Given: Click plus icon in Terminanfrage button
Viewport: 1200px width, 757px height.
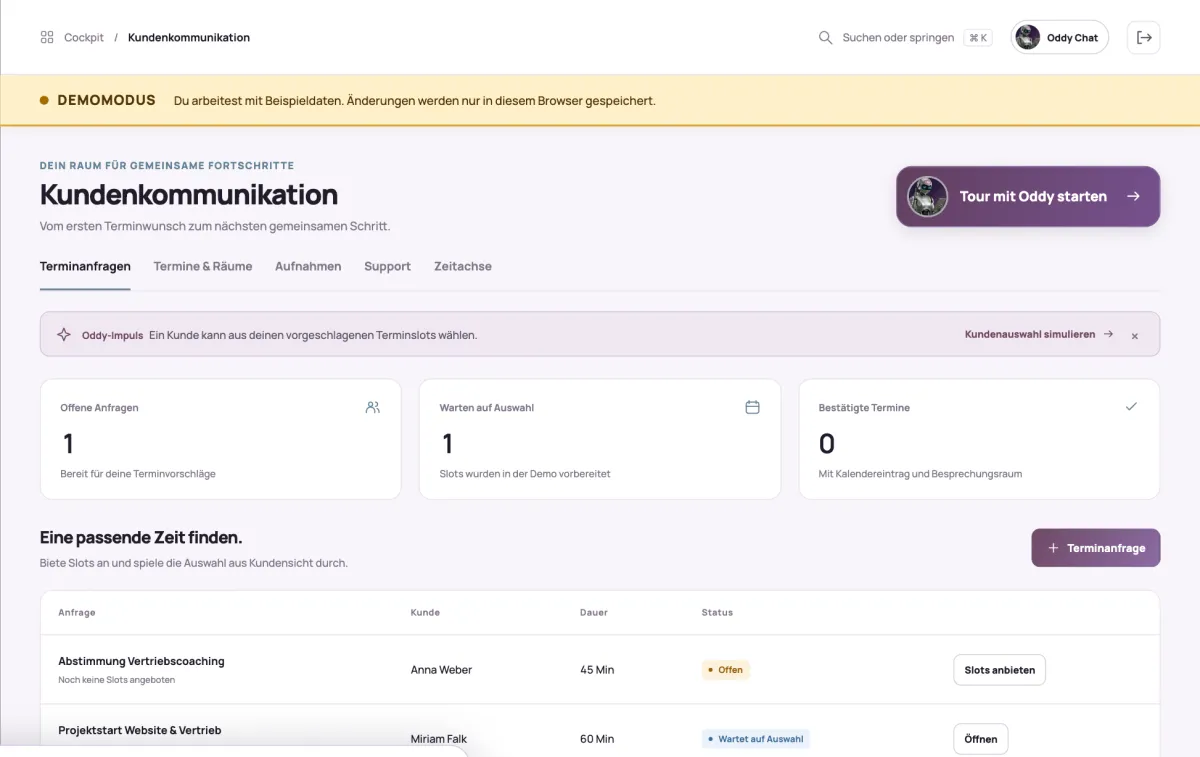Looking at the screenshot, I should (1053, 548).
